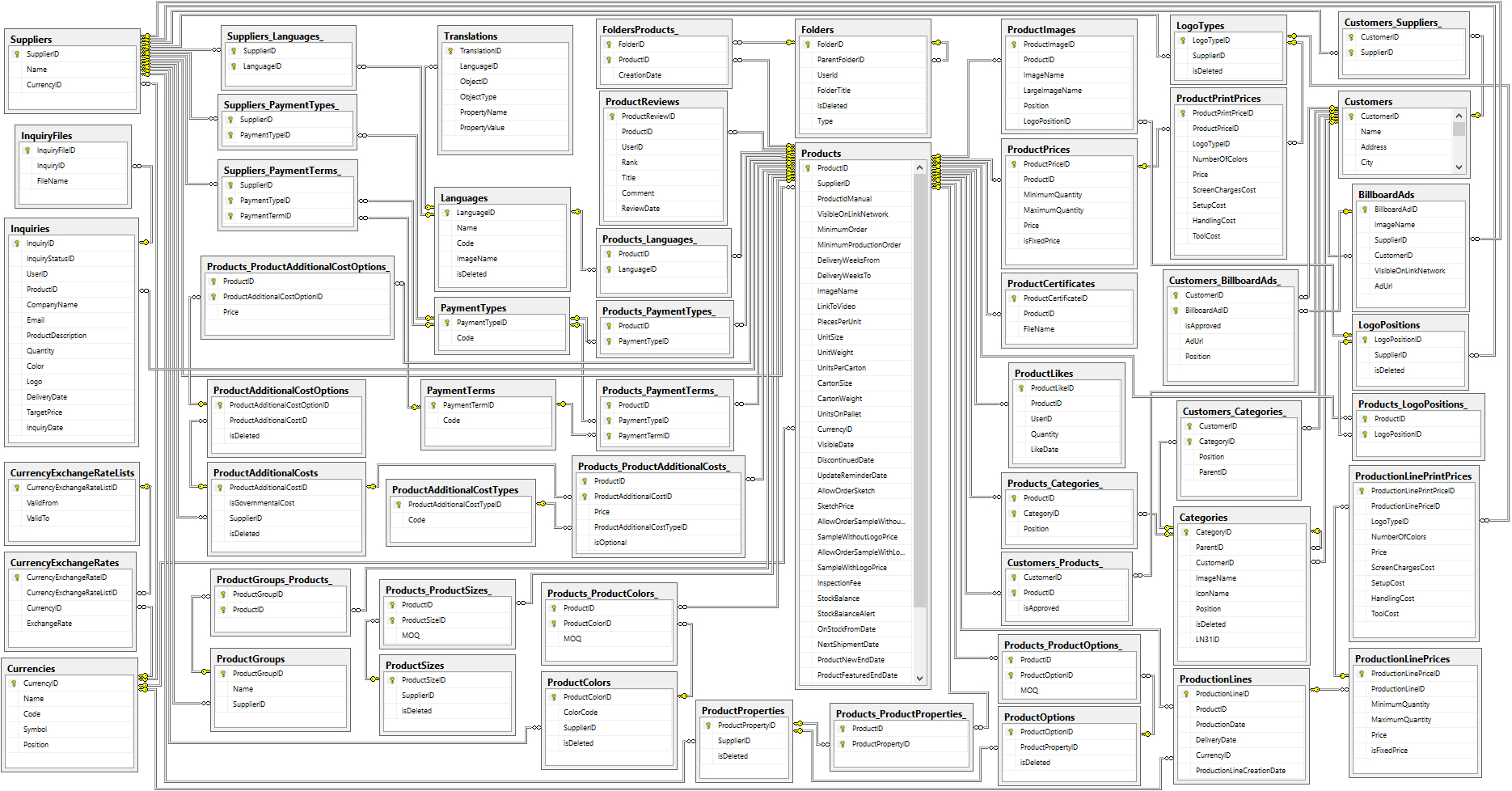The width and height of the screenshot is (1512, 791).
Task: Click the key icon next to ProductImageID
Action: (x=1014, y=44)
